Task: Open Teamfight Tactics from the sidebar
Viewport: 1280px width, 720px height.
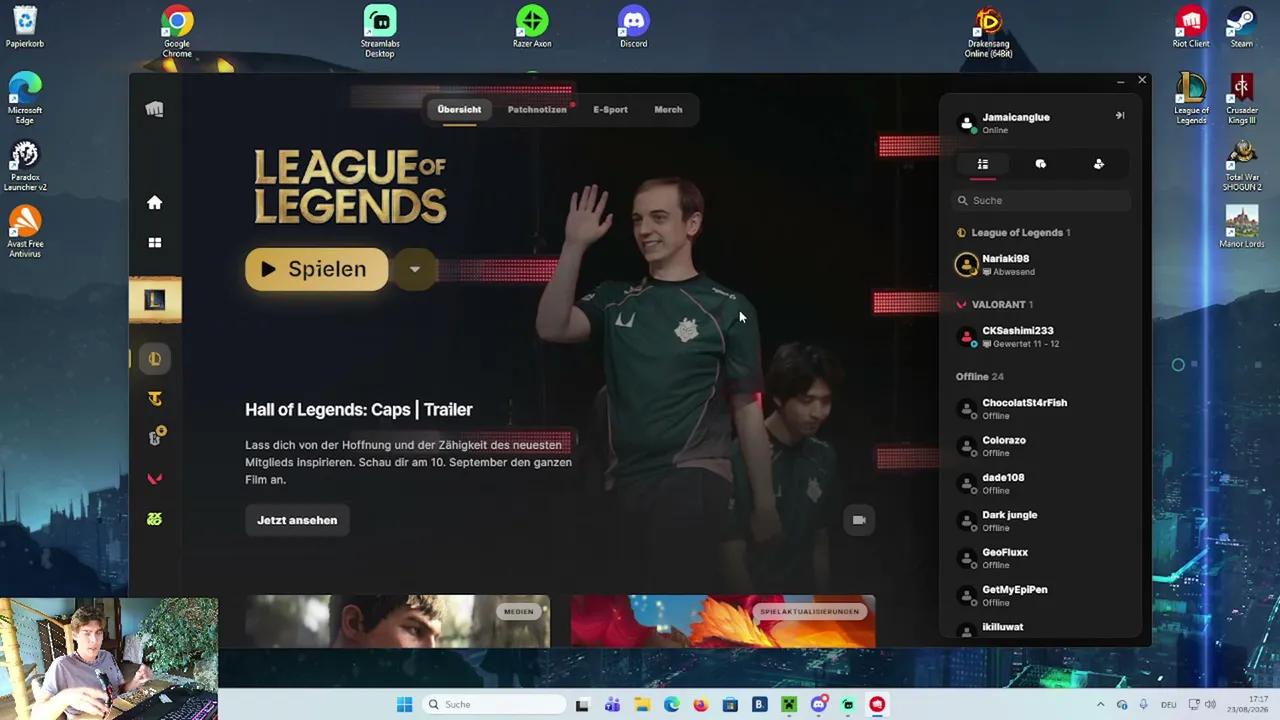Action: click(x=154, y=399)
